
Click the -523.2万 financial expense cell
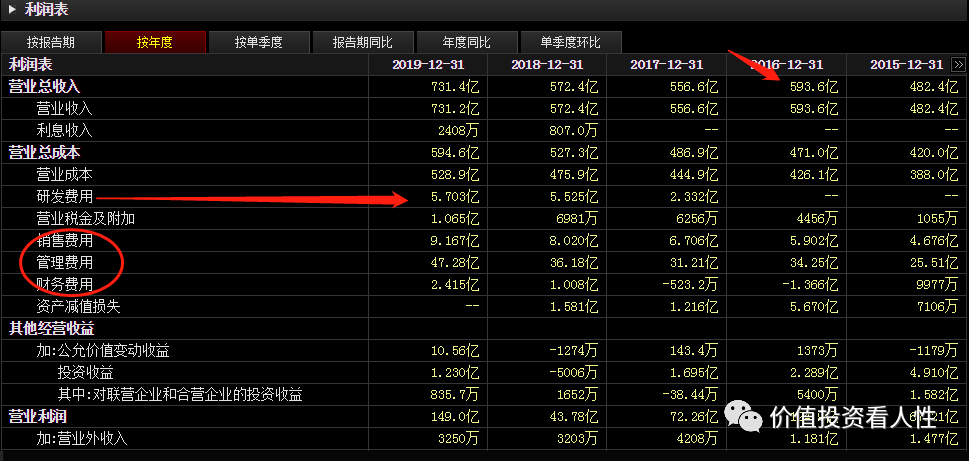point(690,285)
